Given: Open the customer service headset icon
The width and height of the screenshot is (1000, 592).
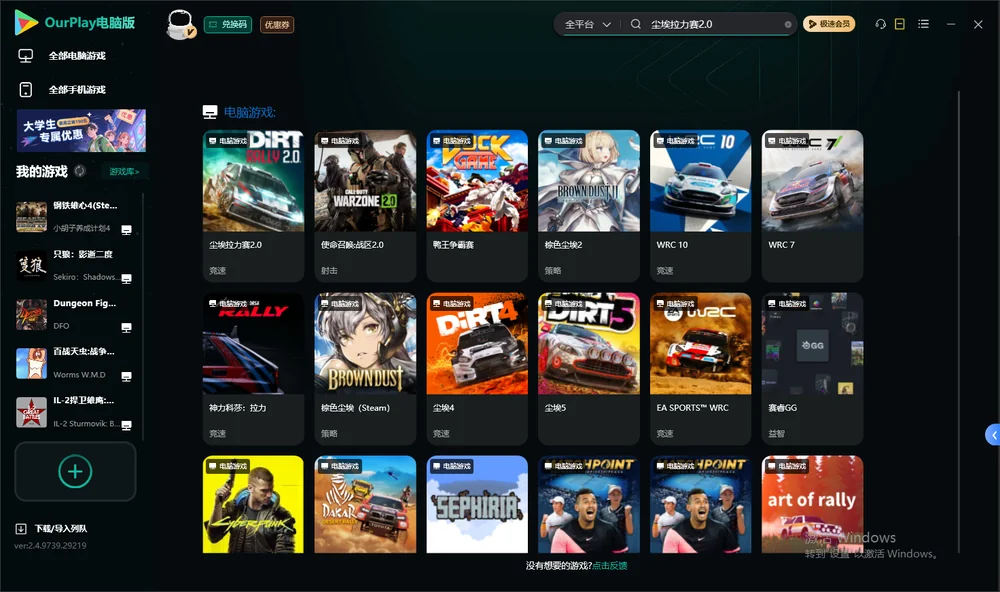Looking at the screenshot, I should pyautogui.click(x=881, y=24).
